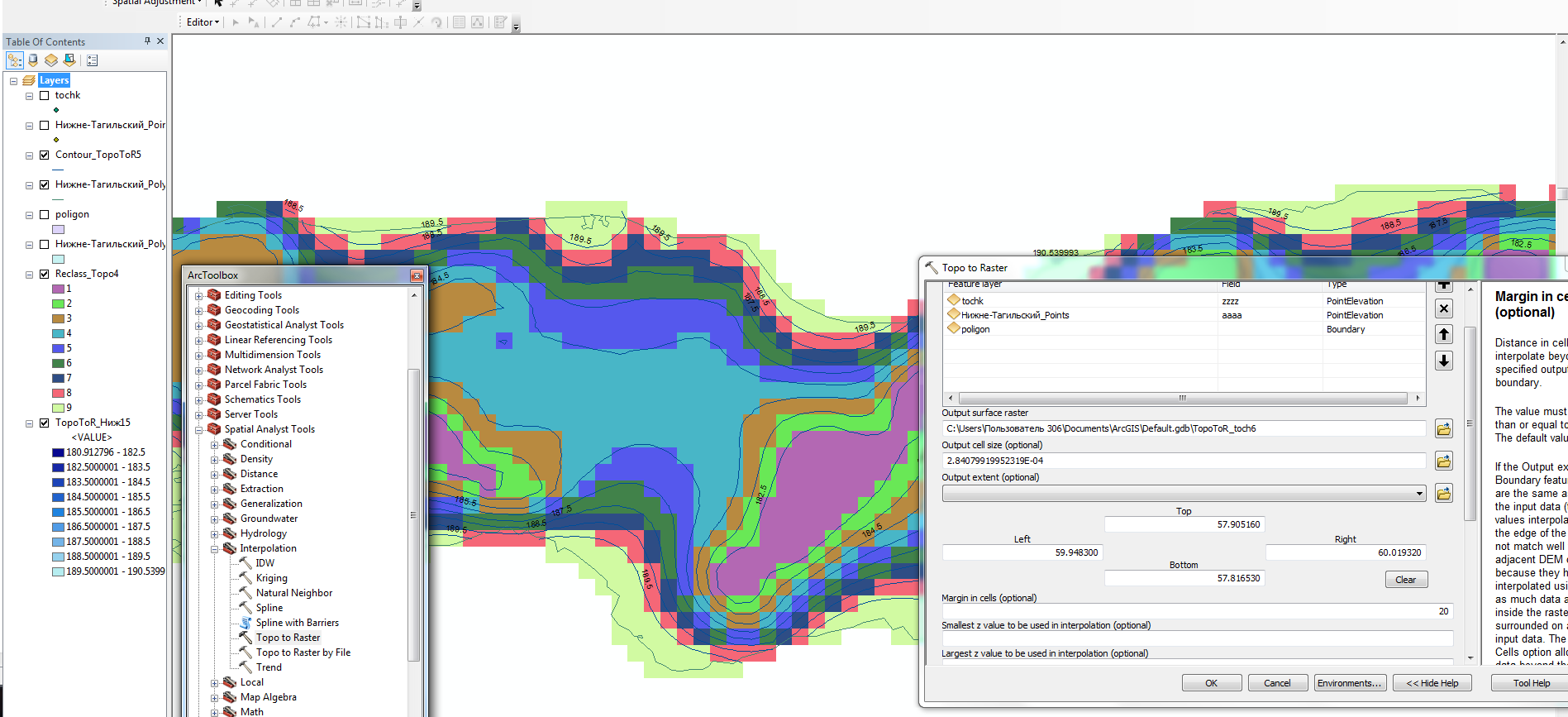The height and width of the screenshot is (717, 1568).
Task: Click the Environments button
Action: click(x=1349, y=683)
